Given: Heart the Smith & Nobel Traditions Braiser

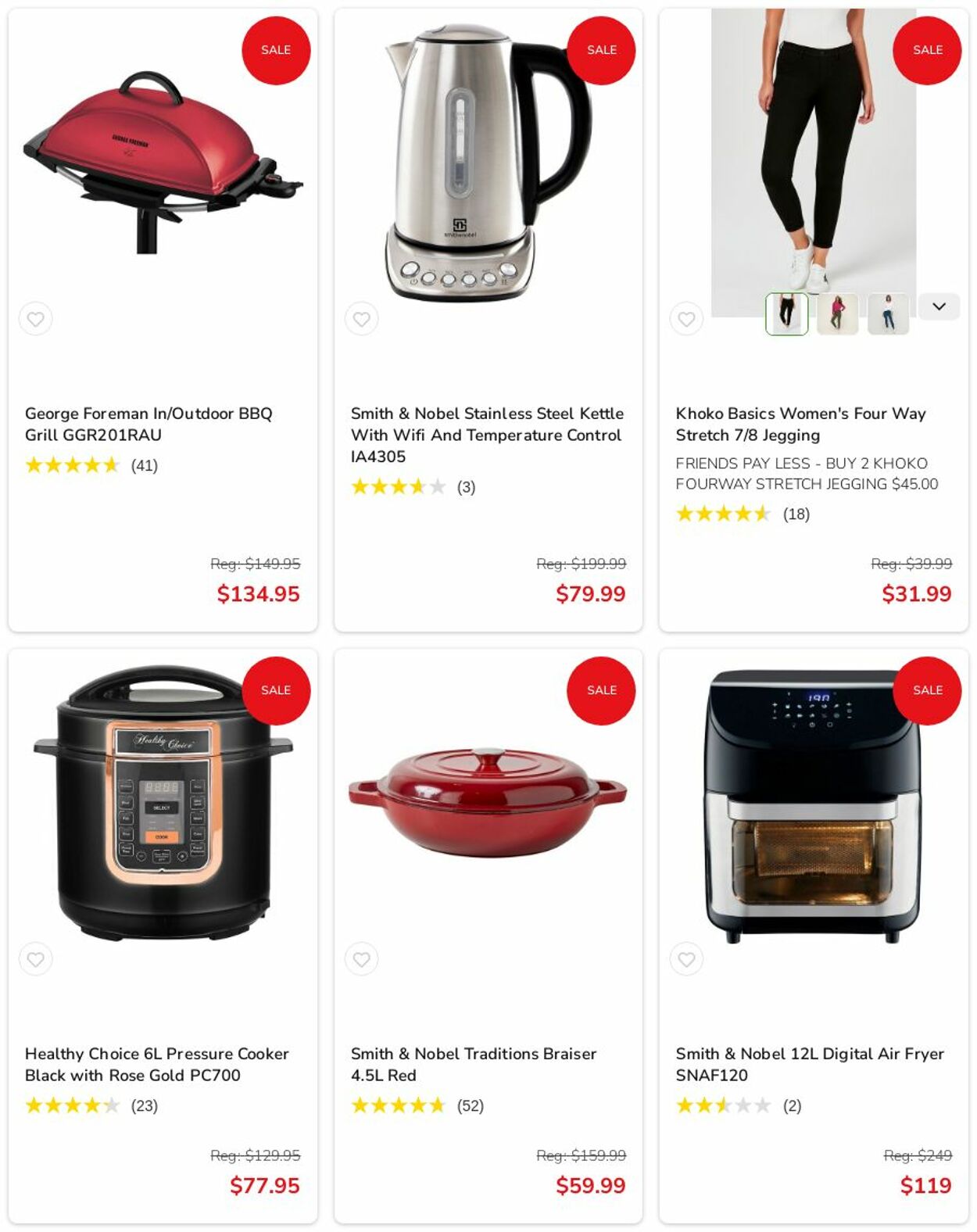Looking at the screenshot, I should [361, 959].
